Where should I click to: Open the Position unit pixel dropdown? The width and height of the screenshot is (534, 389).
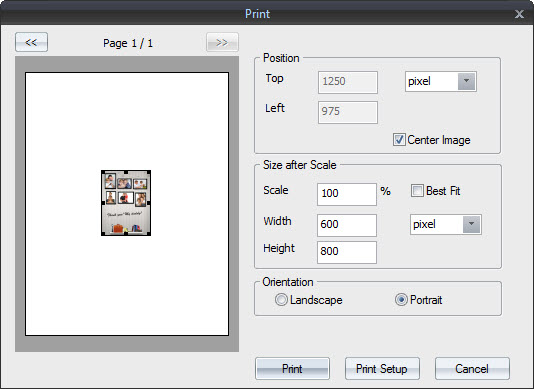point(441,81)
